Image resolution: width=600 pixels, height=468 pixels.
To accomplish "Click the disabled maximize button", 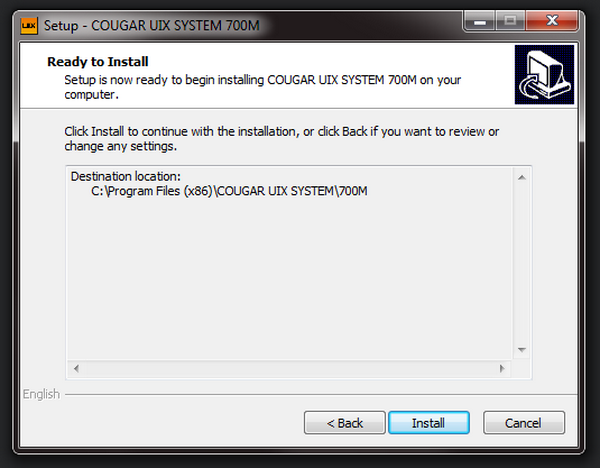I will pyautogui.click(x=510, y=21).
